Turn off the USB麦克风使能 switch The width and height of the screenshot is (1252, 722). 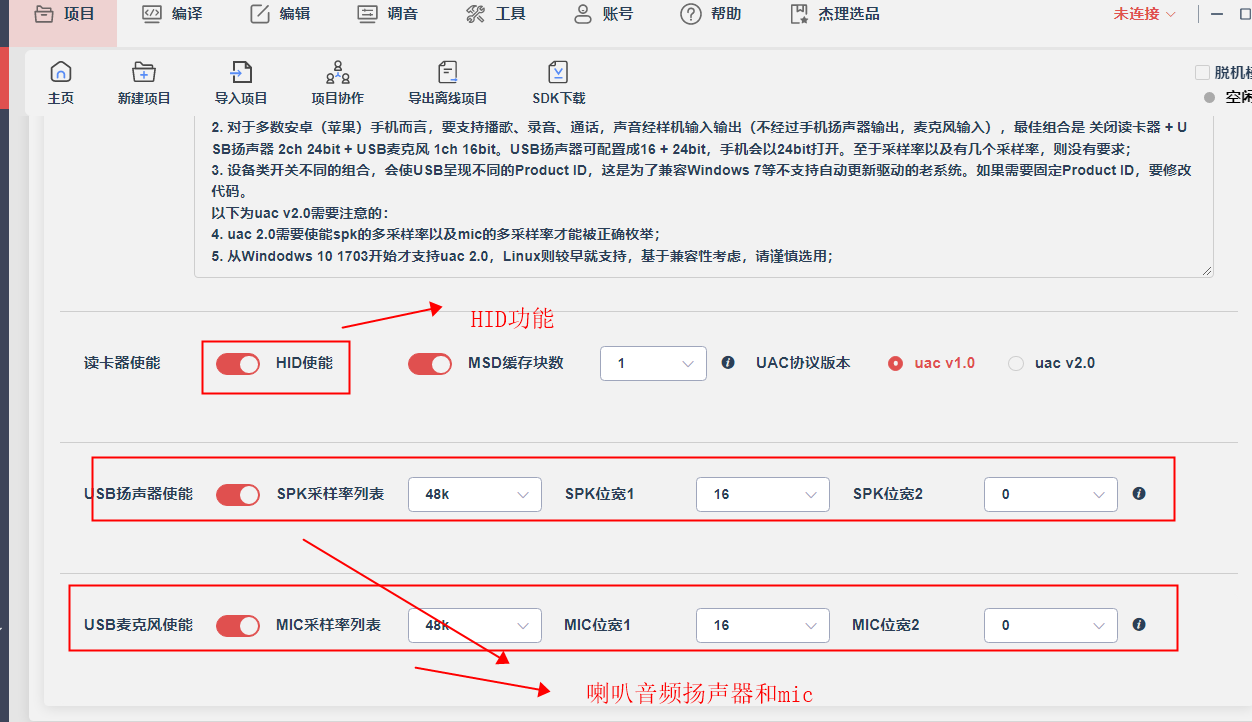pos(238,626)
